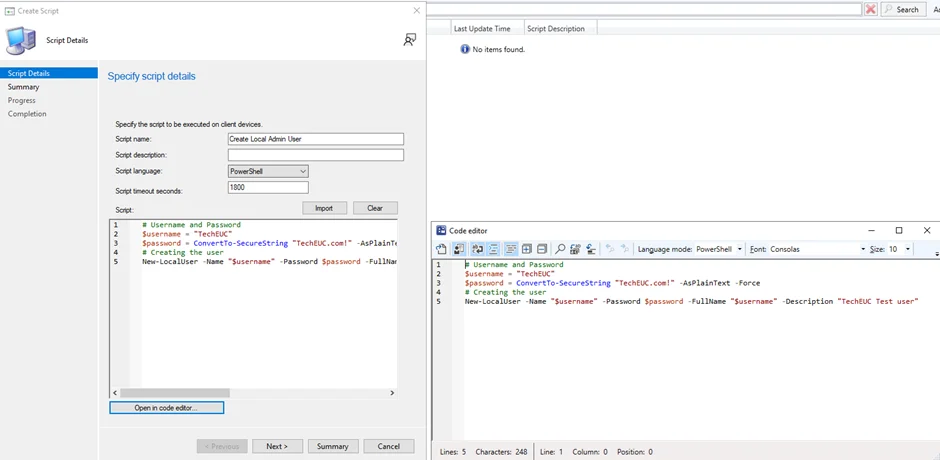Click the Clear button
The image size is (940, 460).
pos(375,208)
